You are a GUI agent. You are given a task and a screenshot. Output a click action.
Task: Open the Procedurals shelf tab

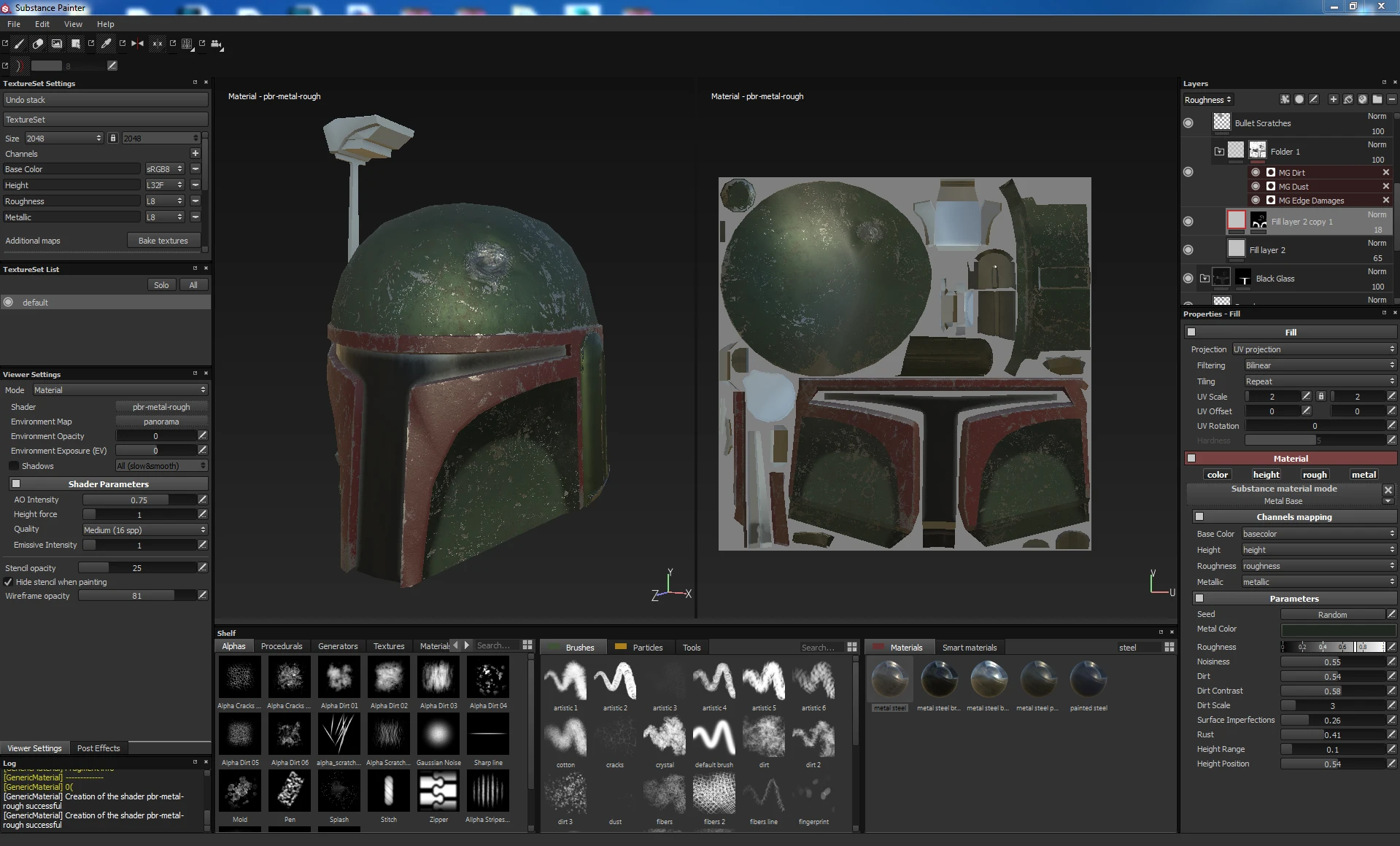282,646
